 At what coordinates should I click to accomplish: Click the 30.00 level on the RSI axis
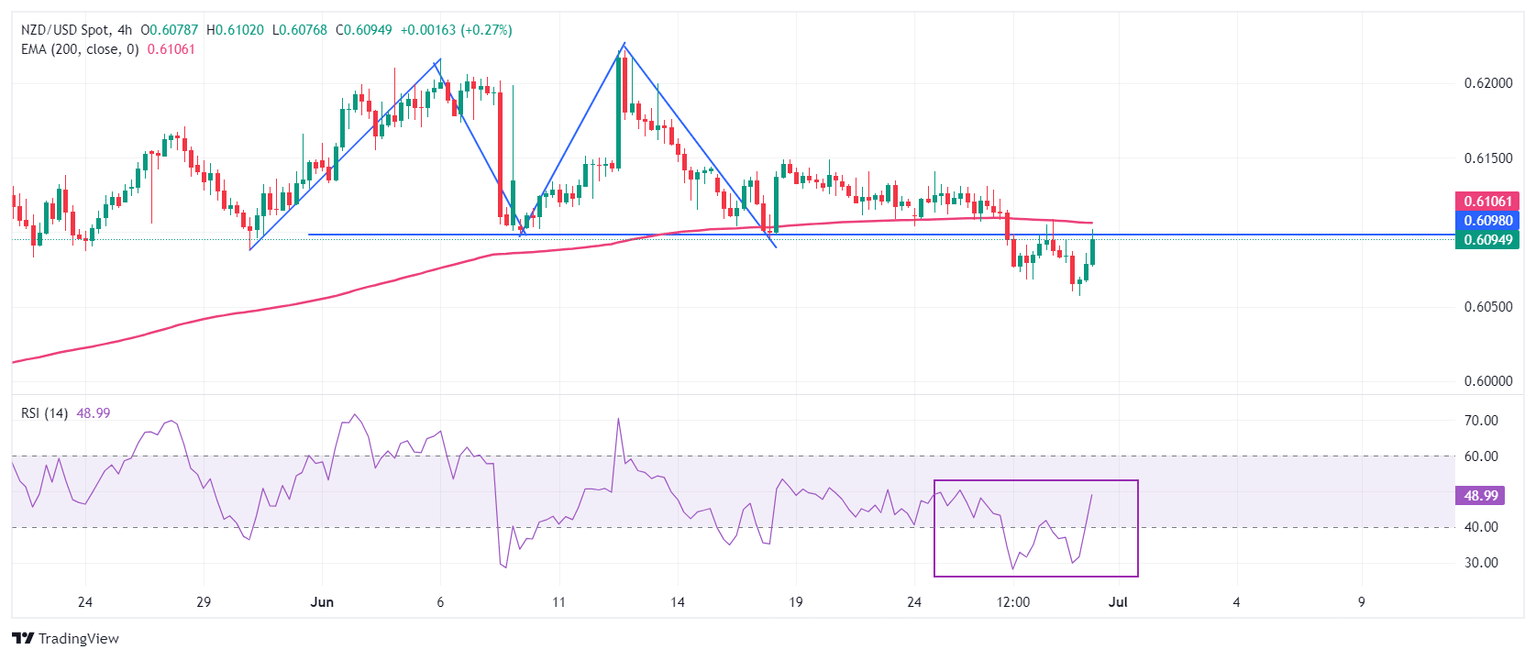coord(1480,563)
